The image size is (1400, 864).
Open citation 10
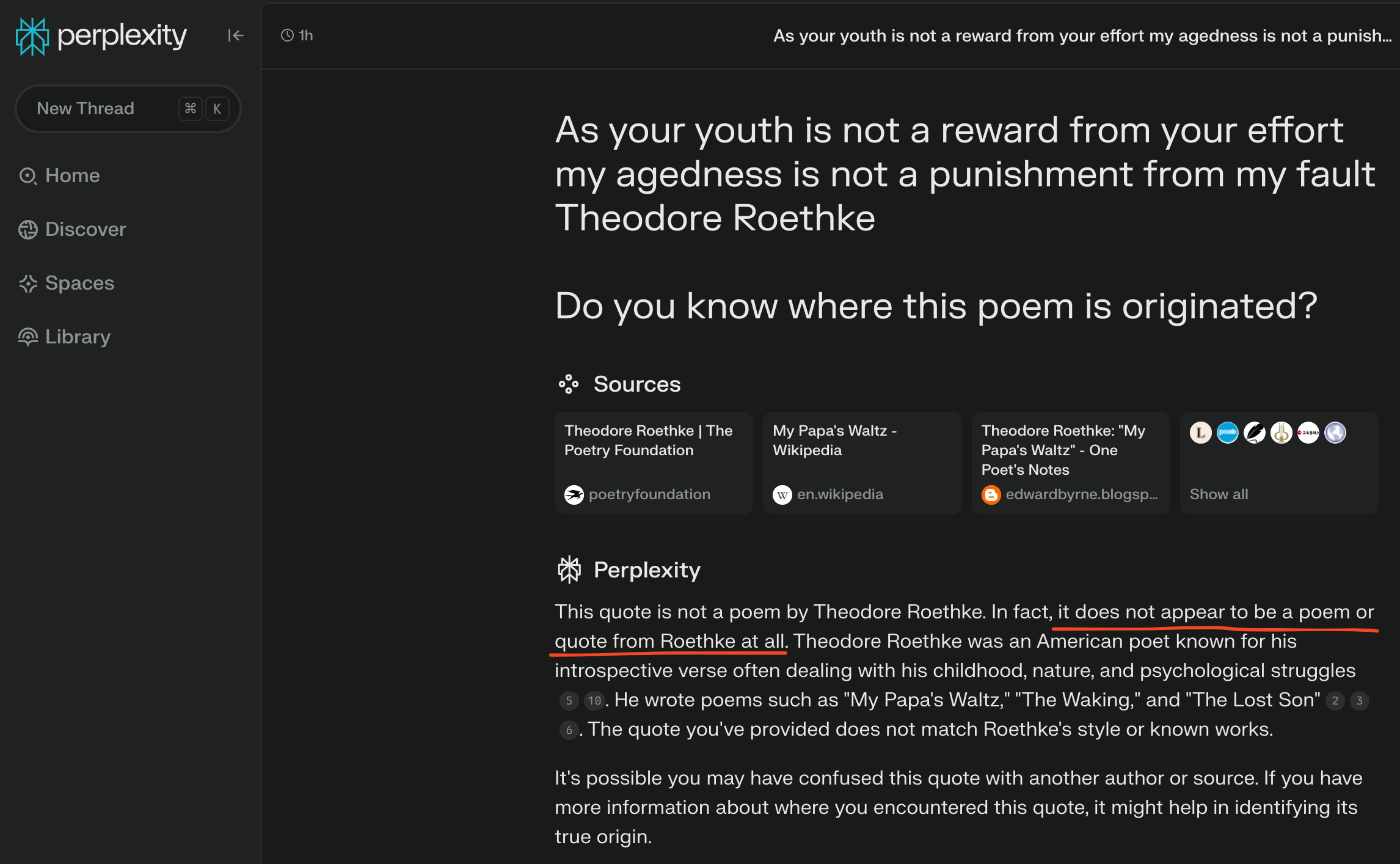594,701
